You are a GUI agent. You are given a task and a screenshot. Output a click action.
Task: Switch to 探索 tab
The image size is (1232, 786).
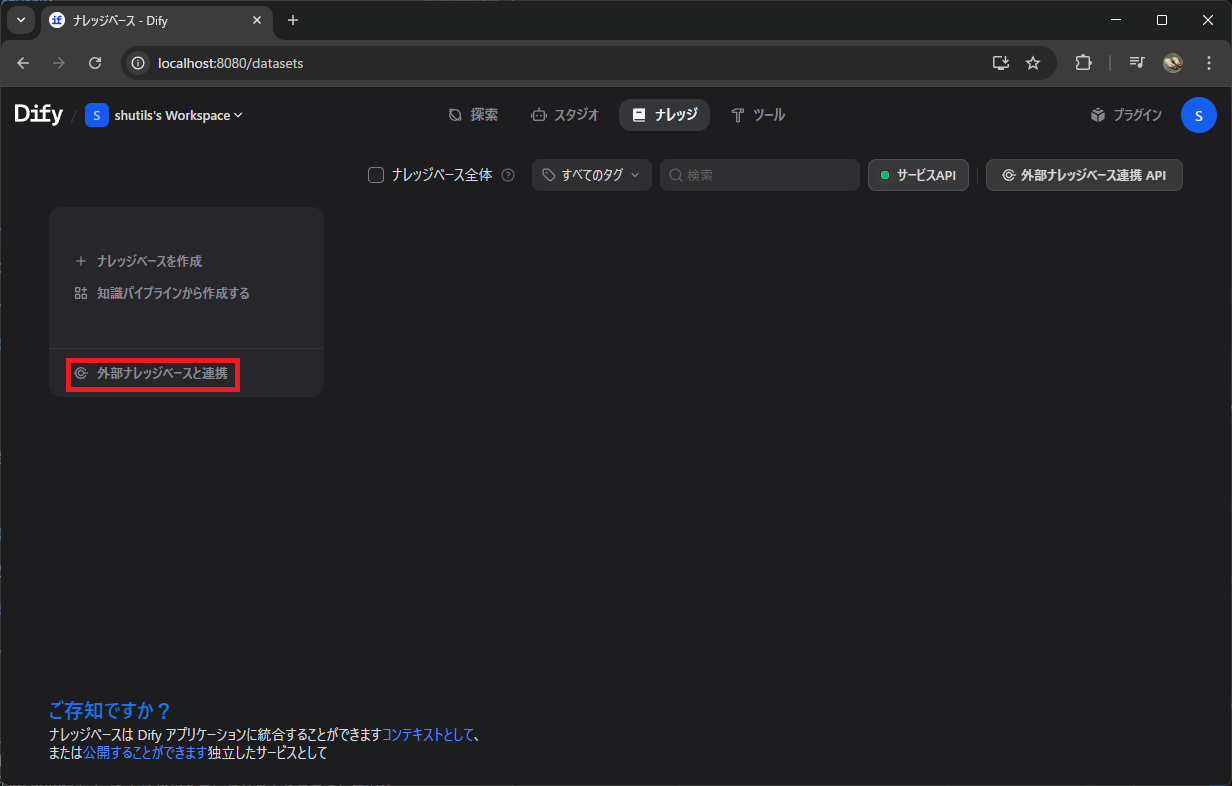click(473, 115)
